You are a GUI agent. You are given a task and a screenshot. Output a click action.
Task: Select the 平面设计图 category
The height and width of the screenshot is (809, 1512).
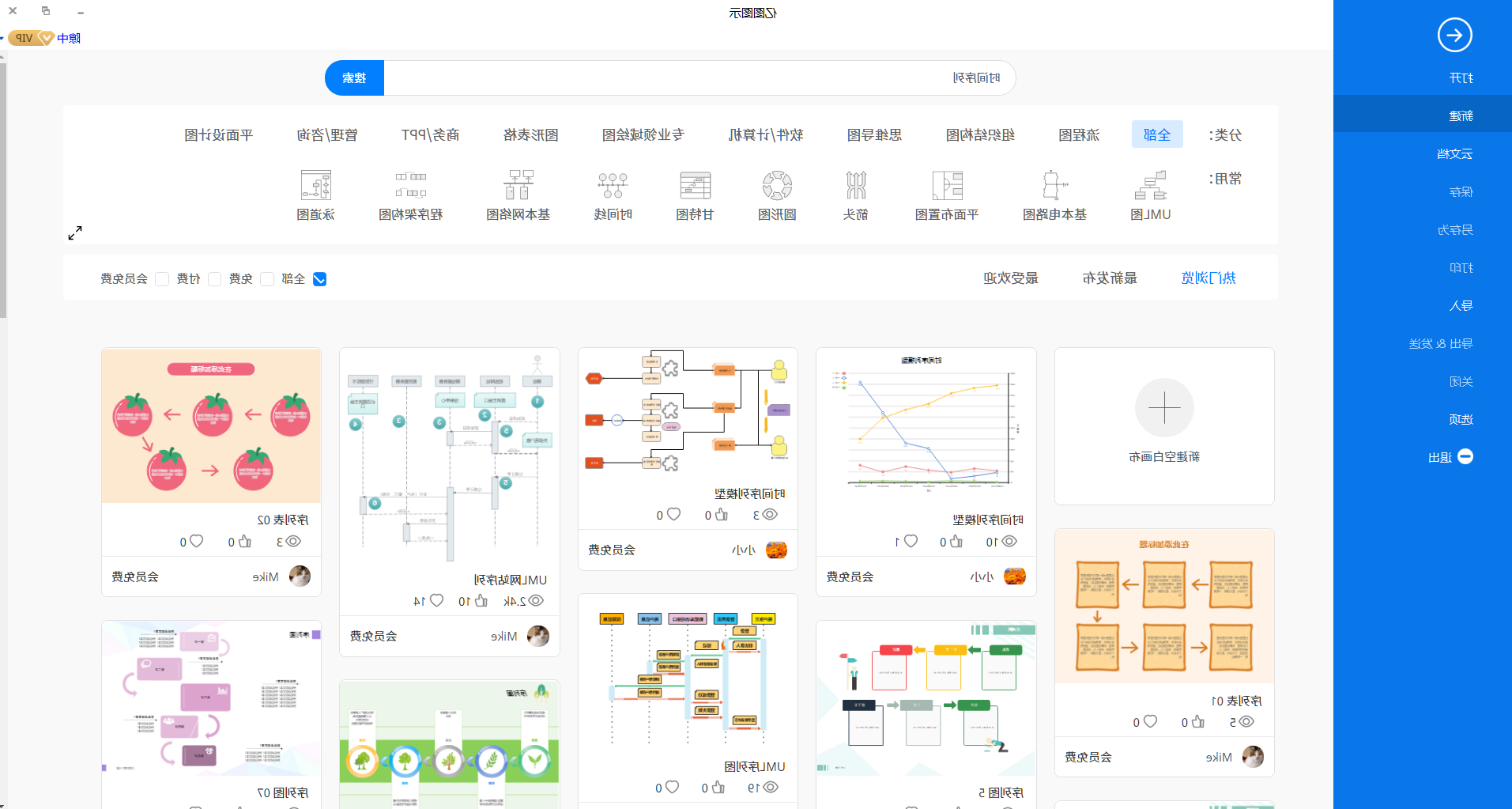(x=219, y=134)
